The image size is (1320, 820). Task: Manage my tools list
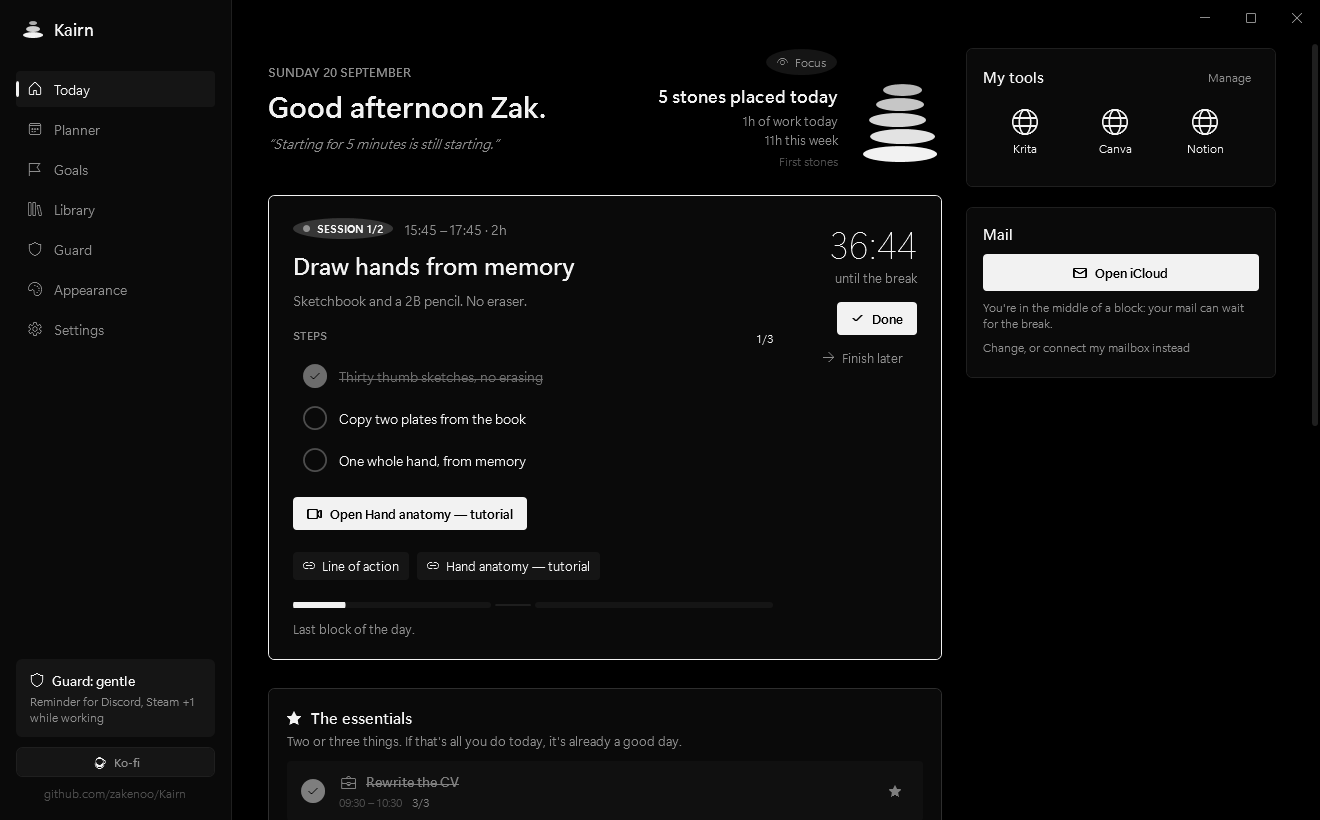(x=1229, y=78)
